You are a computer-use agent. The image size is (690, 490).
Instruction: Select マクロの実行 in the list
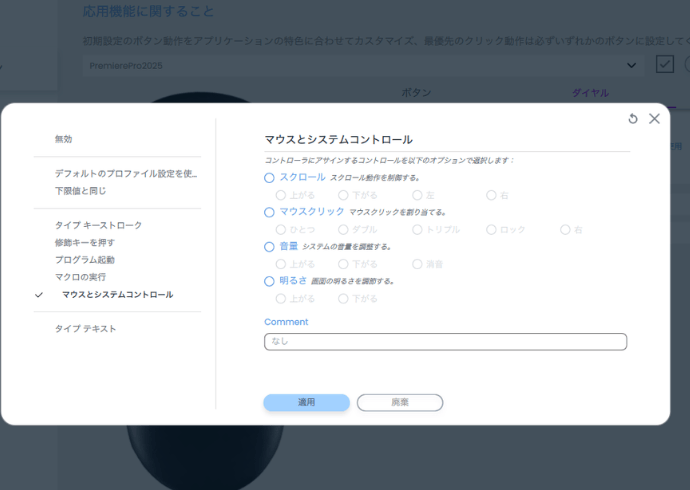pos(80,276)
